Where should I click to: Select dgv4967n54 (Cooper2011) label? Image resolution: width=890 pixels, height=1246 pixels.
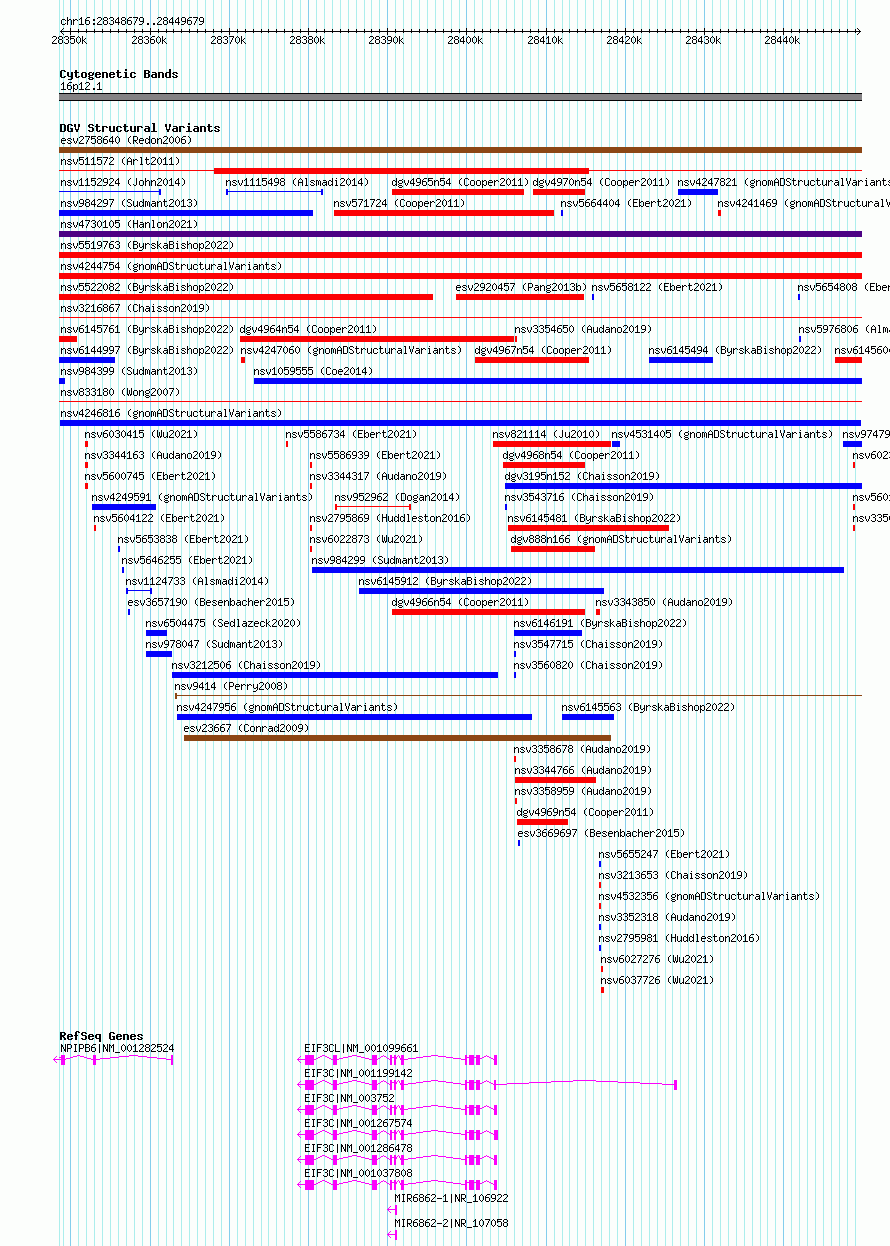pyautogui.click(x=543, y=350)
